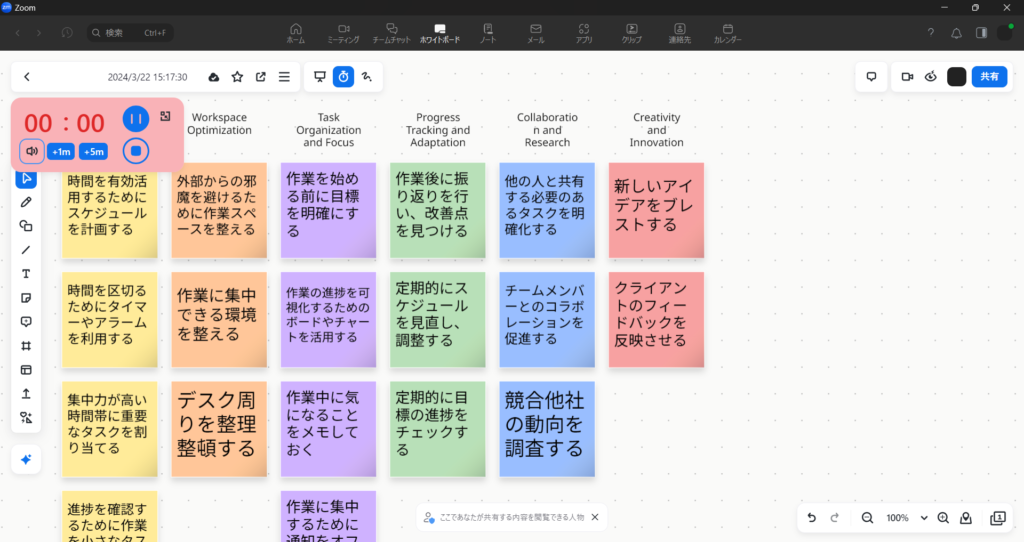Open the カレンダー tab

[727, 33]
